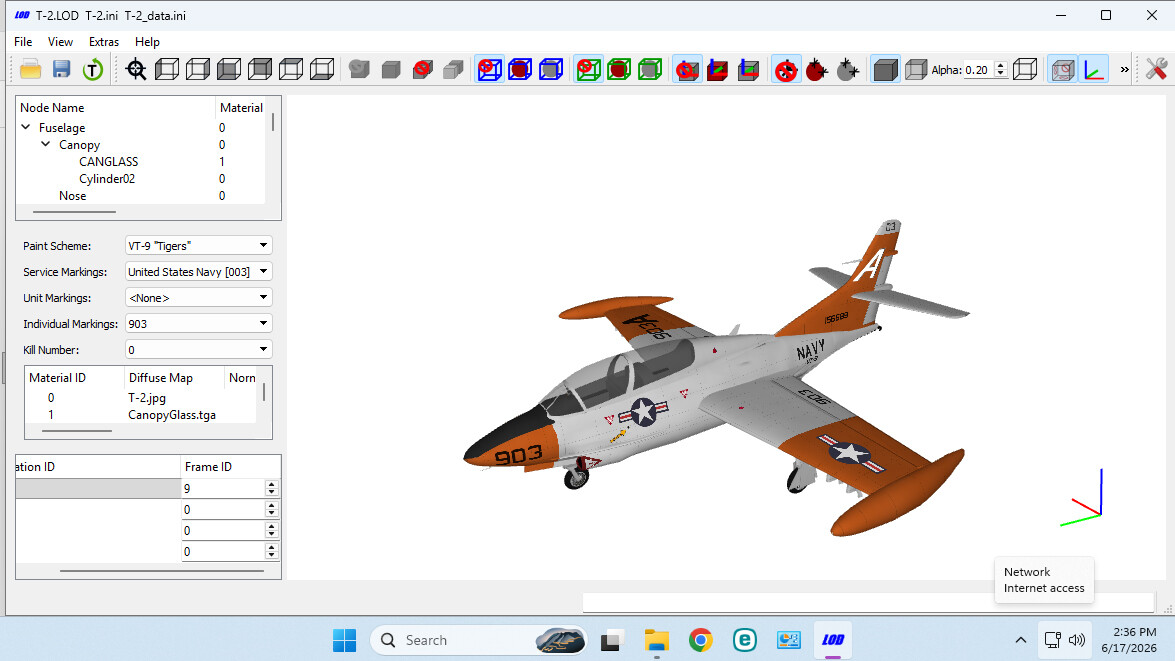Click the gray cube with red prohibition sign
Image resolution: width=1175 pixels, height=661 pixels.
(x=422, y=70)
